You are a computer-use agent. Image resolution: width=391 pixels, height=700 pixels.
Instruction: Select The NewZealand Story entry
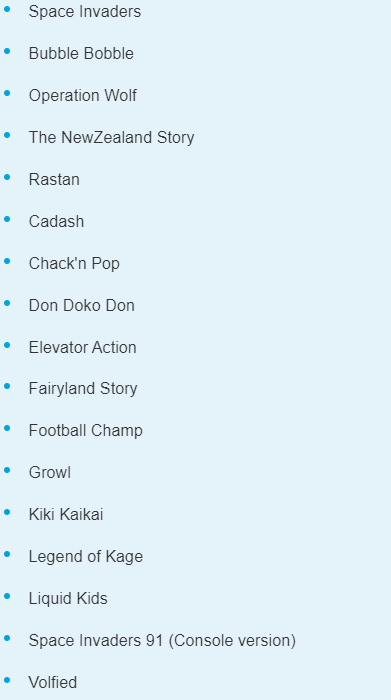point(112,138)
